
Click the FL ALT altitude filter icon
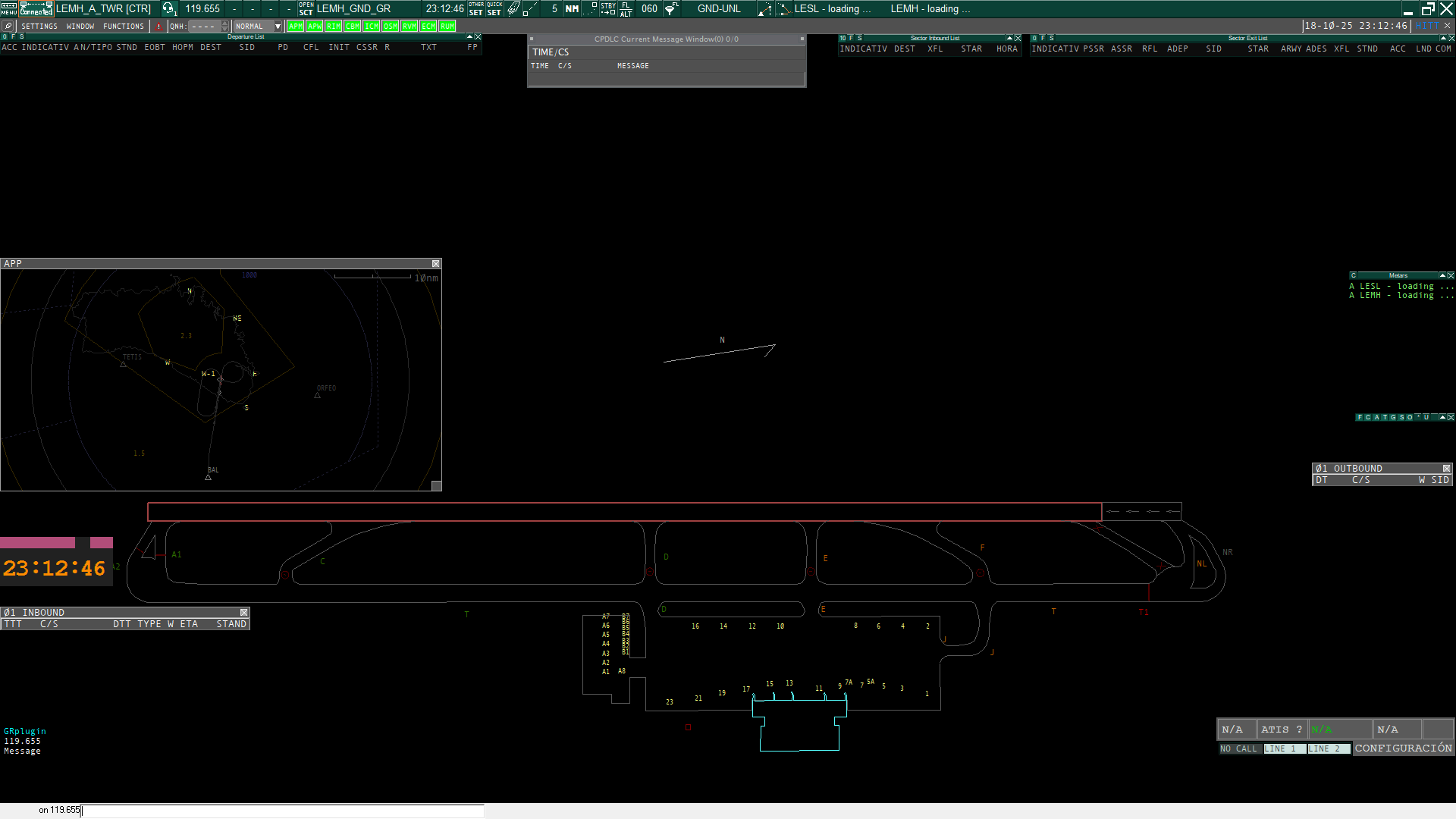tap(626, 8)
